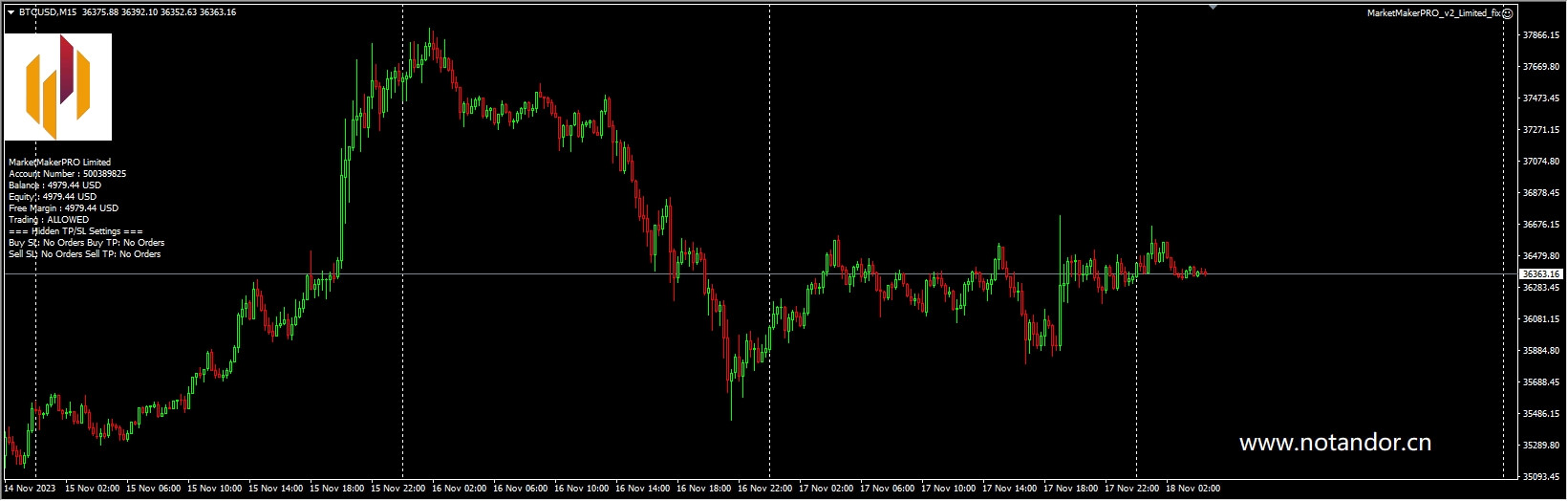Click the 16 Nov 14:00 time axis label
This screenshot has width=1568, height=501.
(x=643, y=489)
